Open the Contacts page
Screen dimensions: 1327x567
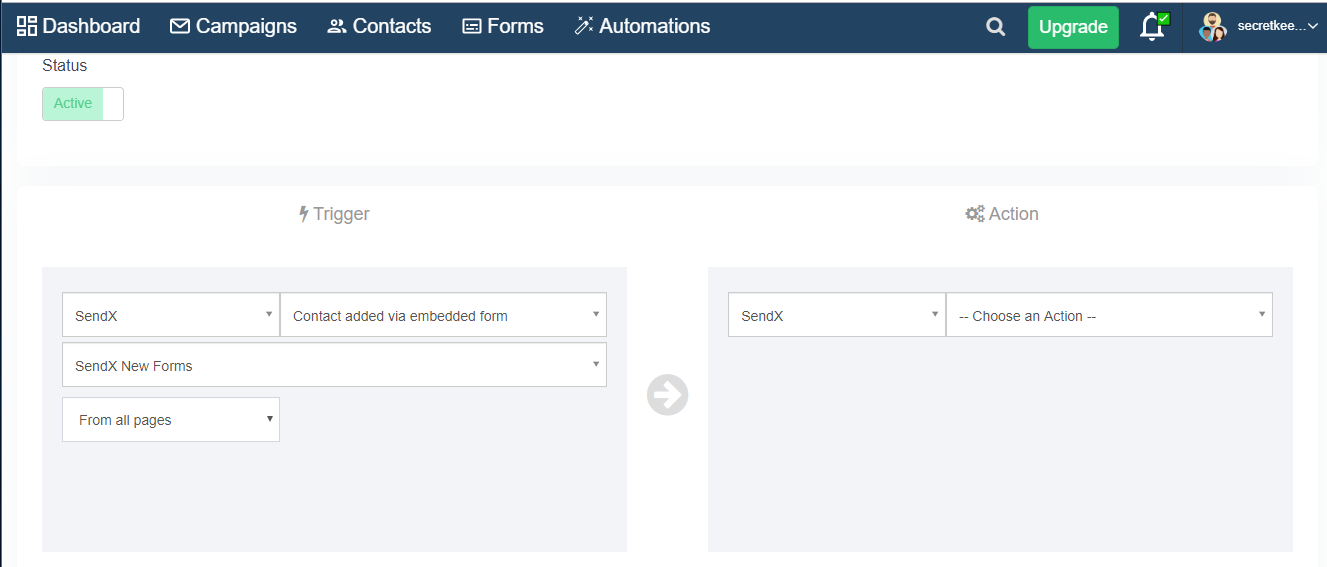pyautogui.click(x=379, y=26)
